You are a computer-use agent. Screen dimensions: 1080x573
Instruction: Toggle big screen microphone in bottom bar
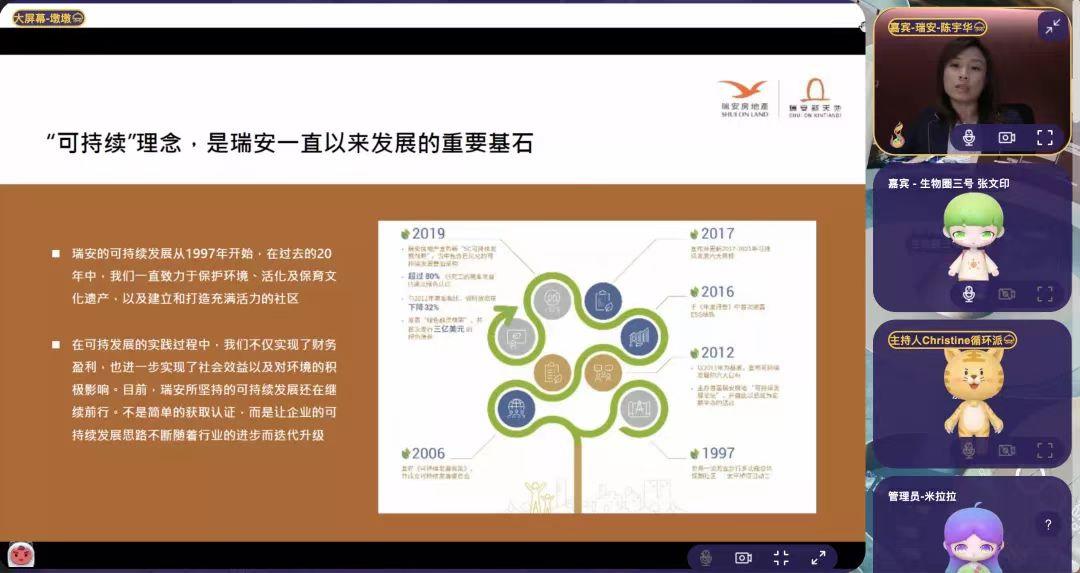705,557
